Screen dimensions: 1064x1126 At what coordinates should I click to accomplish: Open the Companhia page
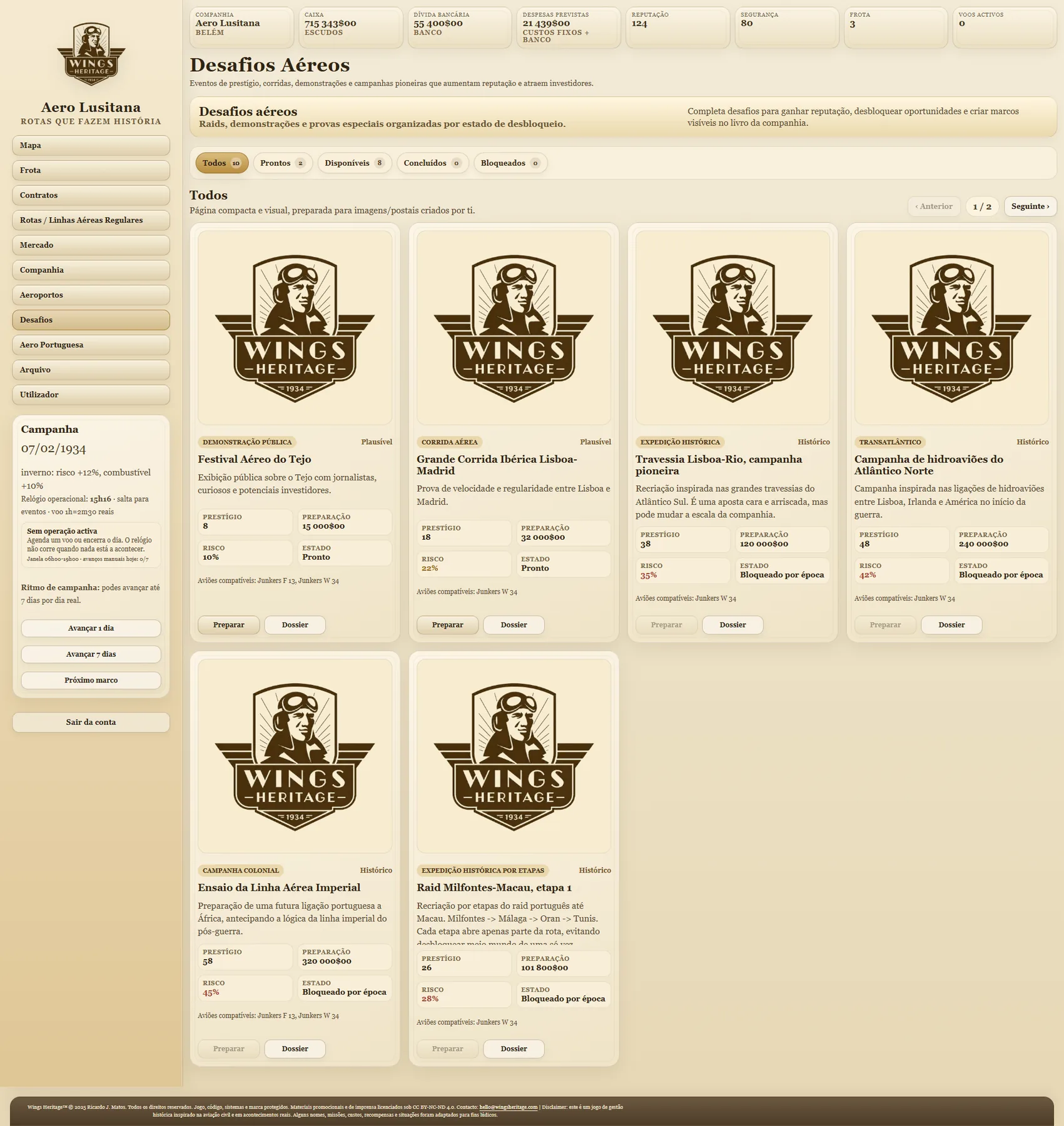pyautogui.click(x=91, y=270)
